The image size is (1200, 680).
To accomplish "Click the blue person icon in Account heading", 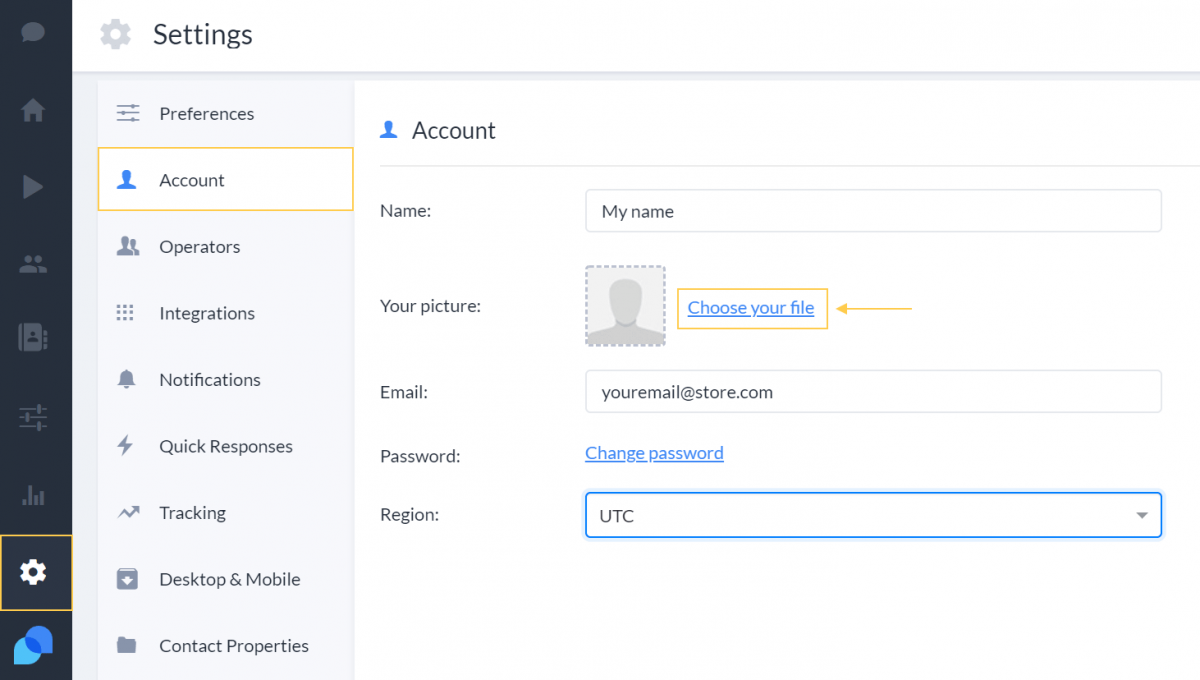I will pyautogui.click(x=389, y=130).
